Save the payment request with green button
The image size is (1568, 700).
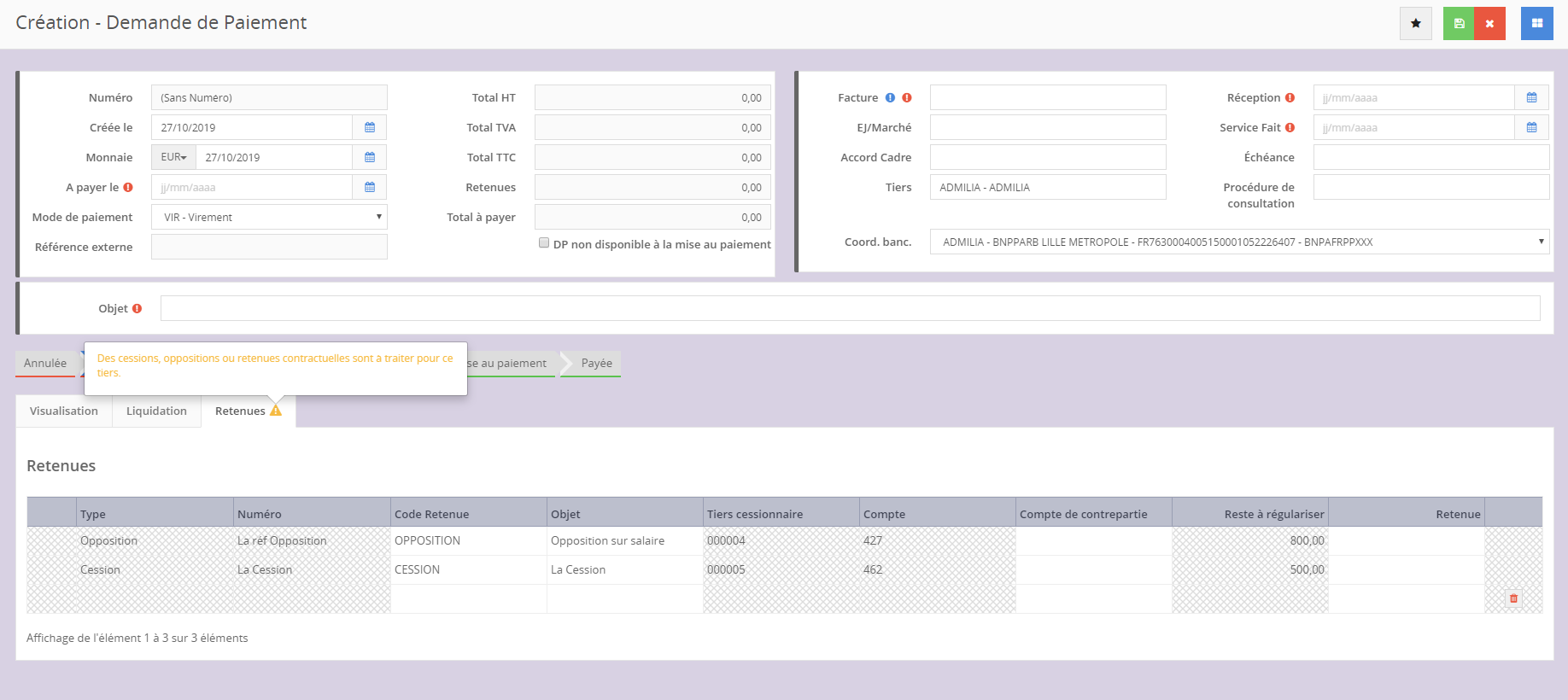click(x=1459, y=23)
